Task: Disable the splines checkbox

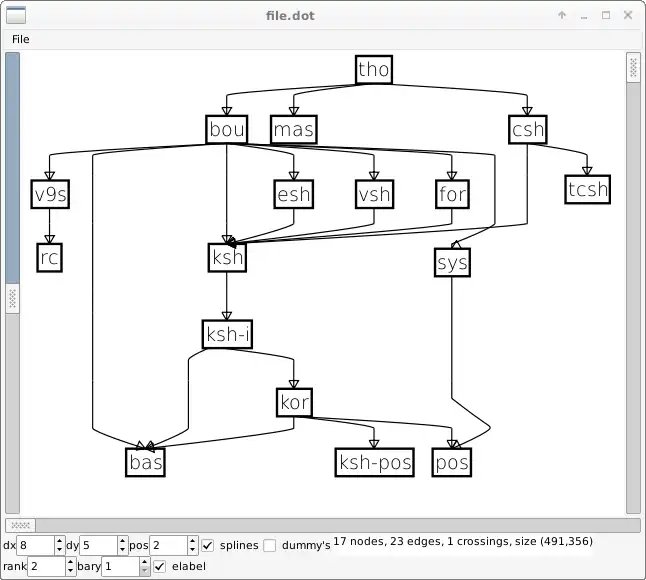Action: (208, 545)
